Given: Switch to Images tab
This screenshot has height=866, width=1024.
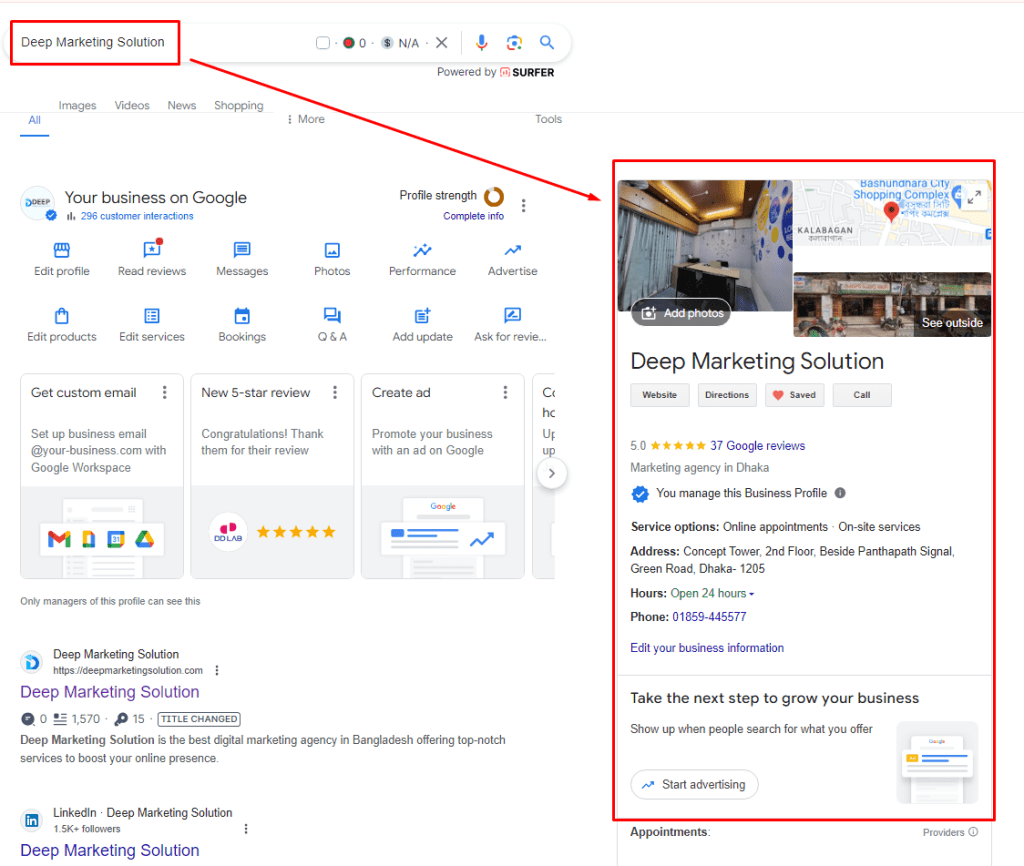Looking at the screenshot, I should 77,105.
